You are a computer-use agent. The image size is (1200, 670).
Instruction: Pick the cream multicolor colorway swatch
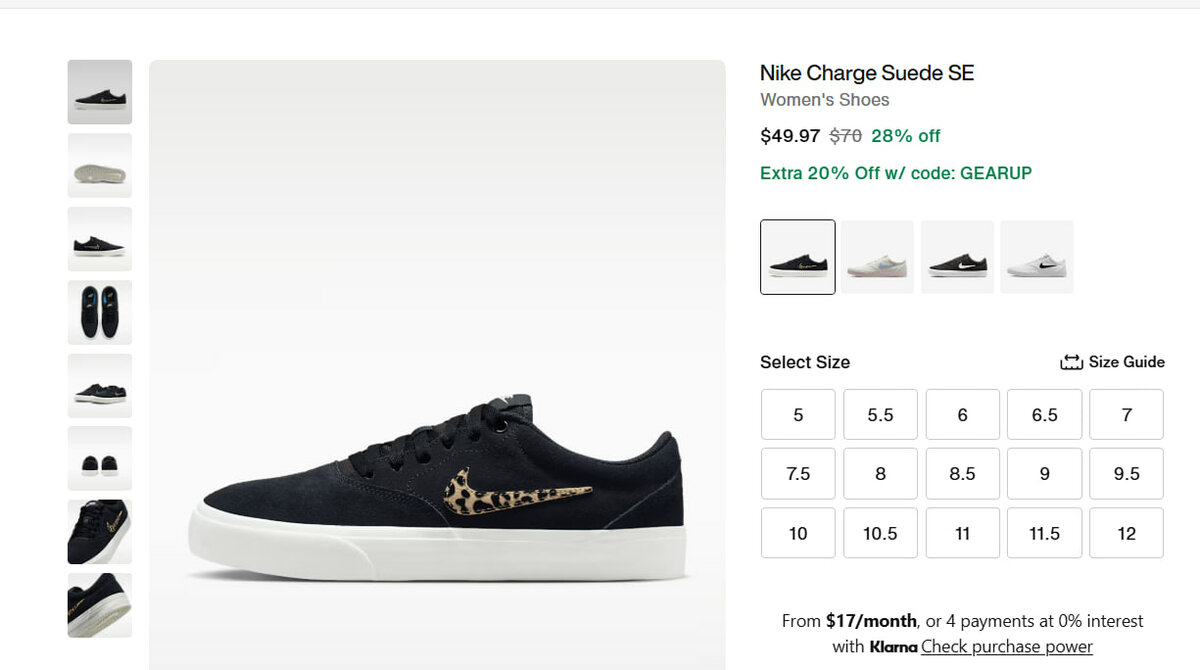(877, 257)
